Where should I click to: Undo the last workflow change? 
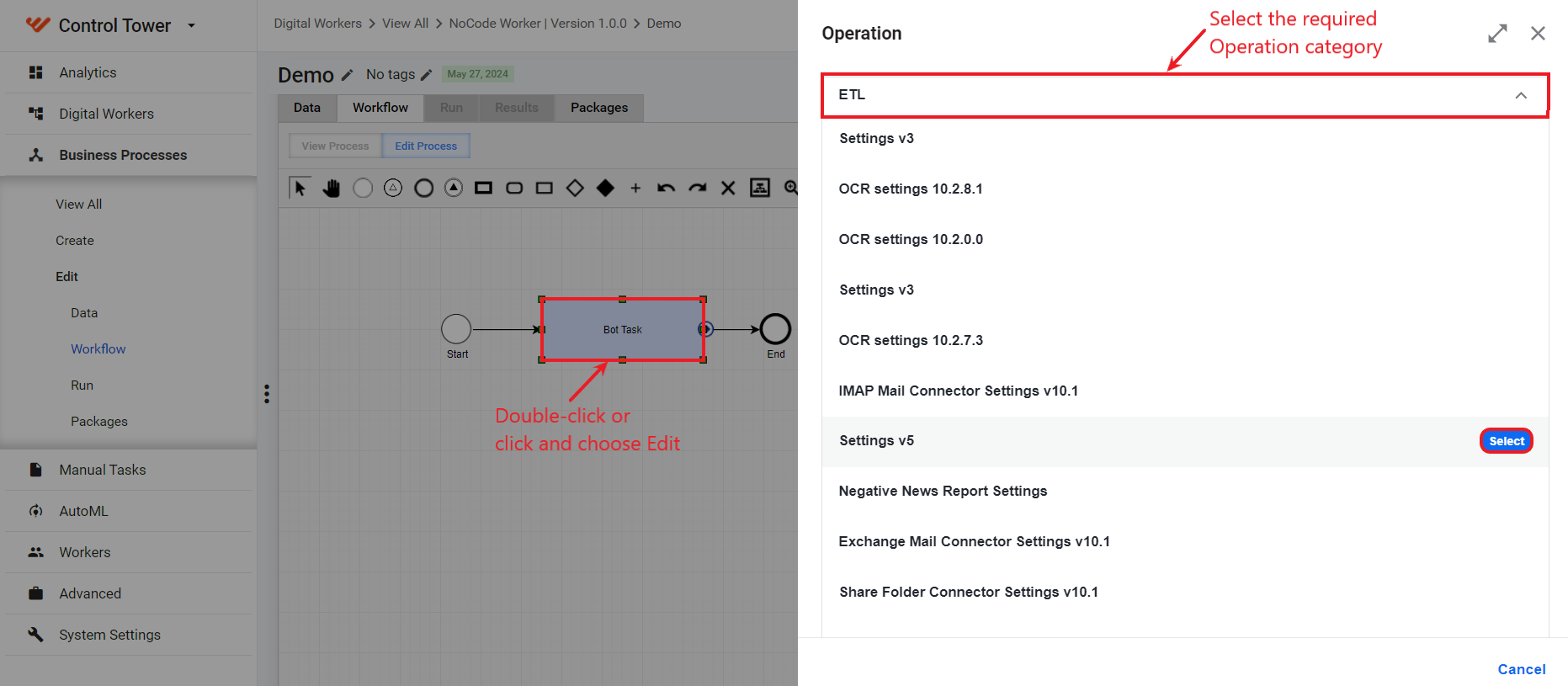pyautogui.click(x=667, y=188)
